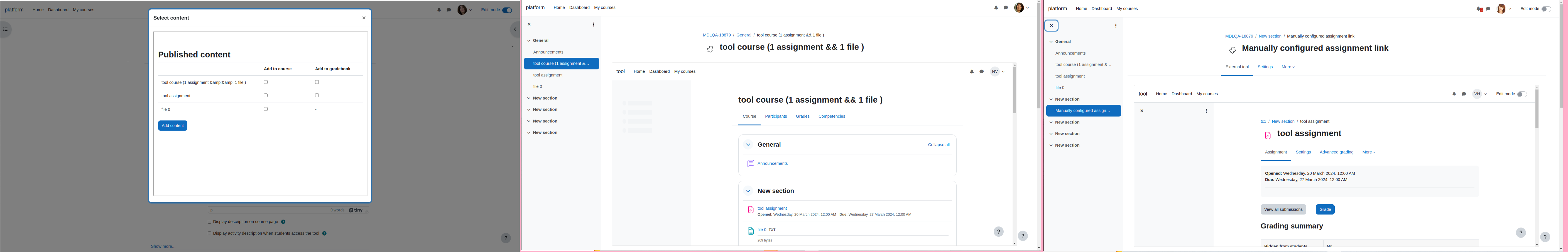Select Manually configured assign item in right index
The width and height of the screenshot is (1568, 252).
click(1084, 111)
